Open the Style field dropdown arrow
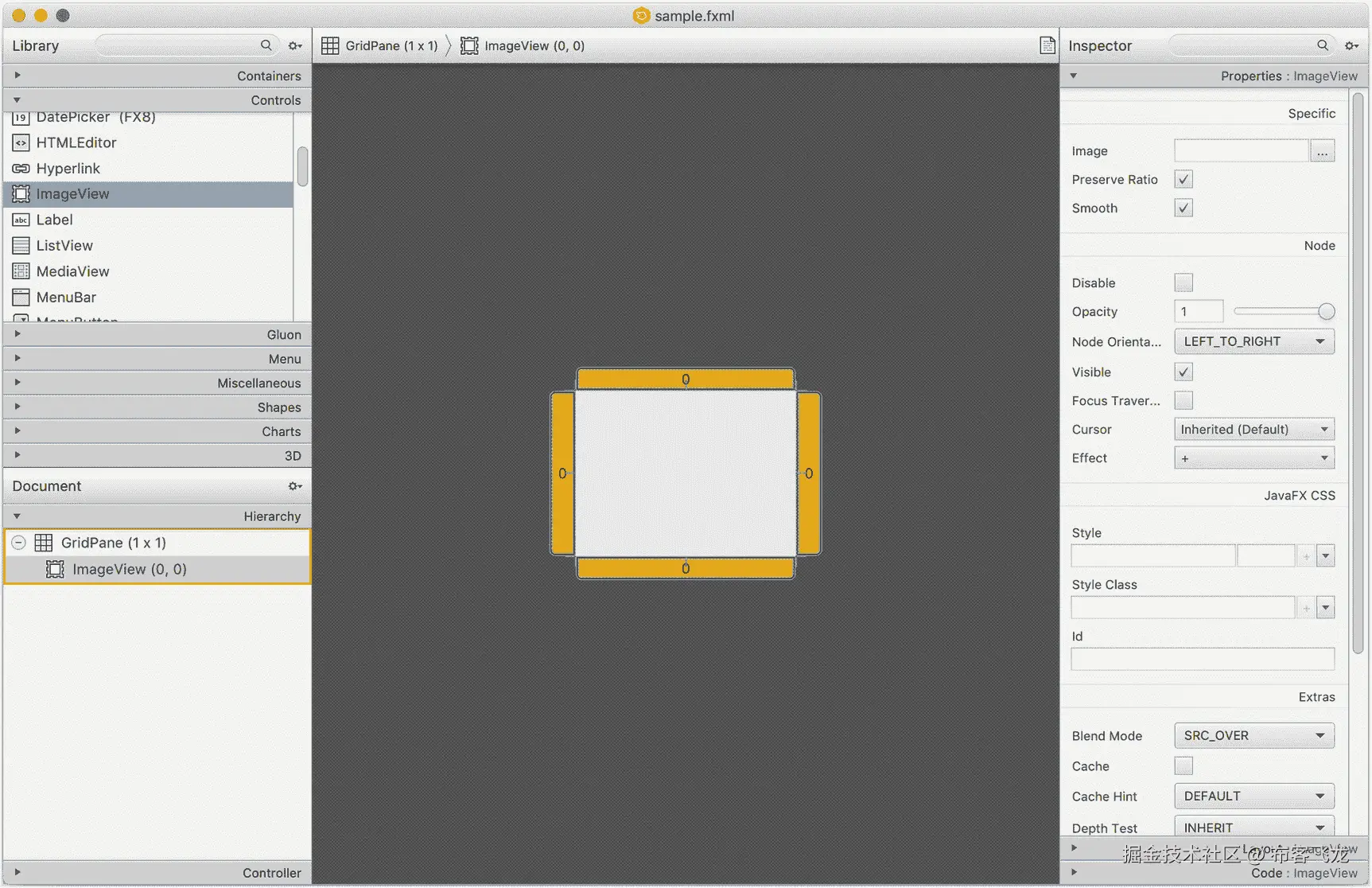This screenshot has height=888, width=1372. [1325, 556]
